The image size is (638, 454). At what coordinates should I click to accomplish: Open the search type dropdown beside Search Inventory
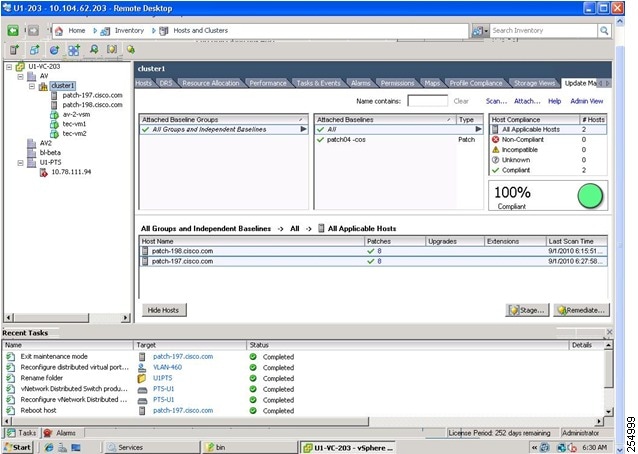[x=480, y=31]
